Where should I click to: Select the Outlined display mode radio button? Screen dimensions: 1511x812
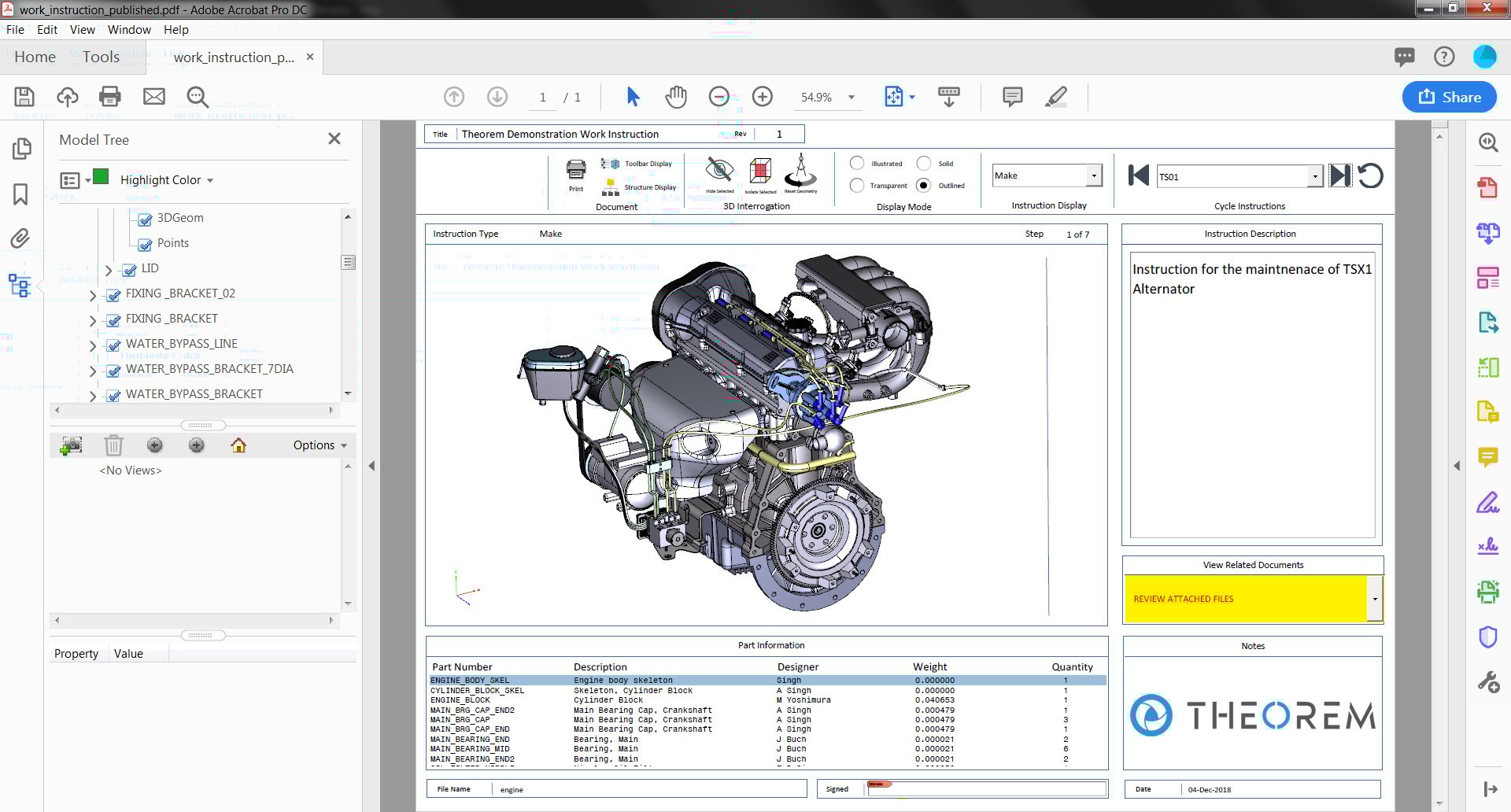[925, 186]
